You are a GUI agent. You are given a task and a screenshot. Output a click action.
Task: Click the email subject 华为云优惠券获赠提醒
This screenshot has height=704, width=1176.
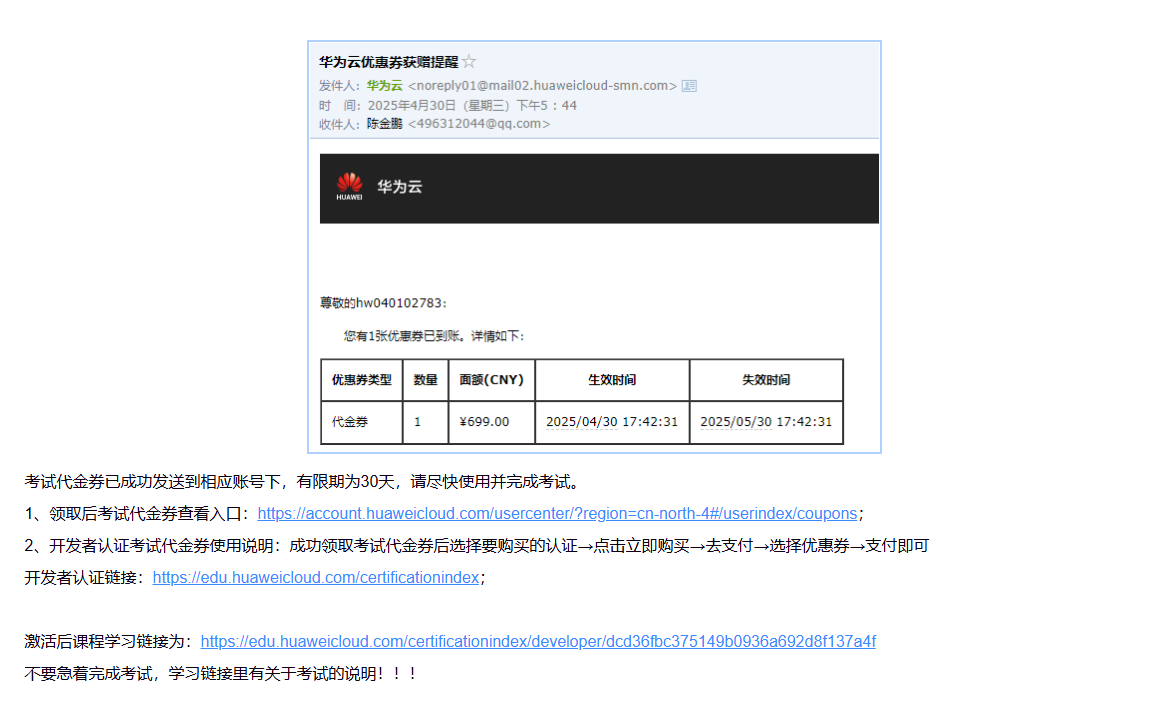(388, 61)
